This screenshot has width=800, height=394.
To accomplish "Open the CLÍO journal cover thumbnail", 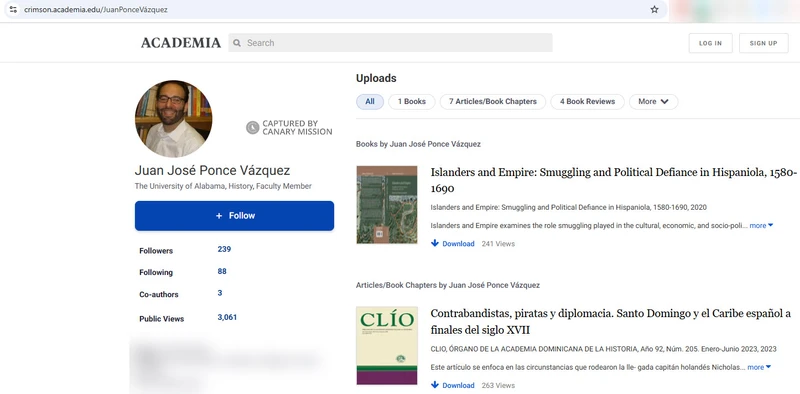I will pyautogui.click(x=387, y=346).
